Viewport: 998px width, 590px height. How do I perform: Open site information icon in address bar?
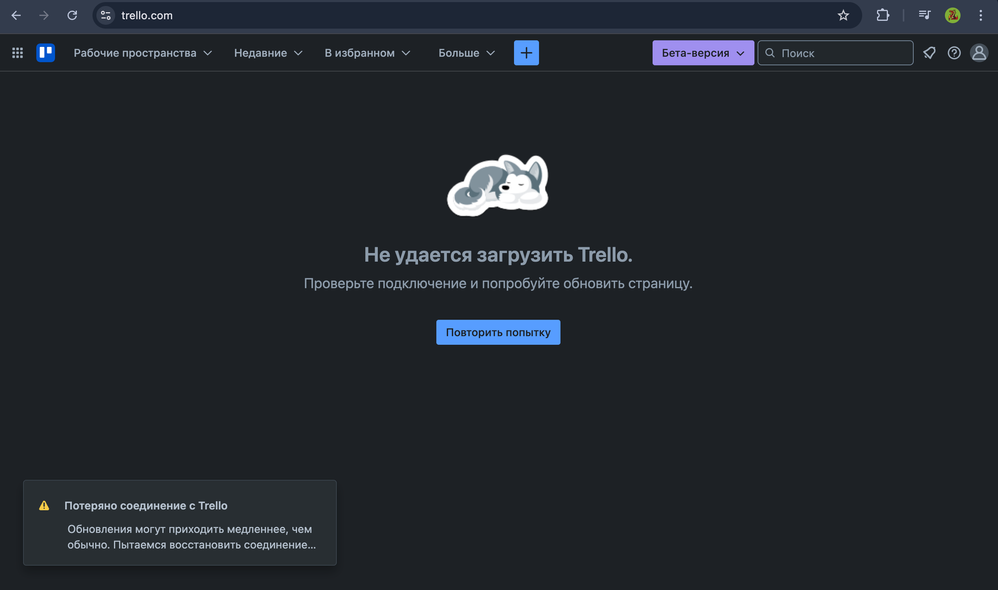[x=106, y=15]
